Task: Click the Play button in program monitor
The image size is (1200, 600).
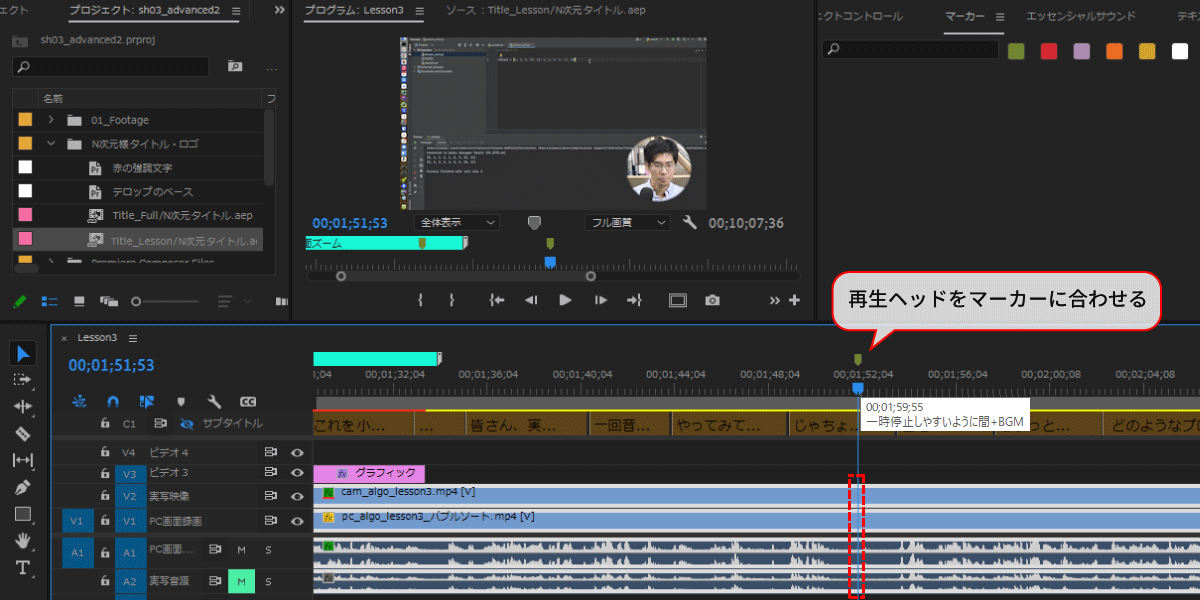Action: tap(565, 300)
